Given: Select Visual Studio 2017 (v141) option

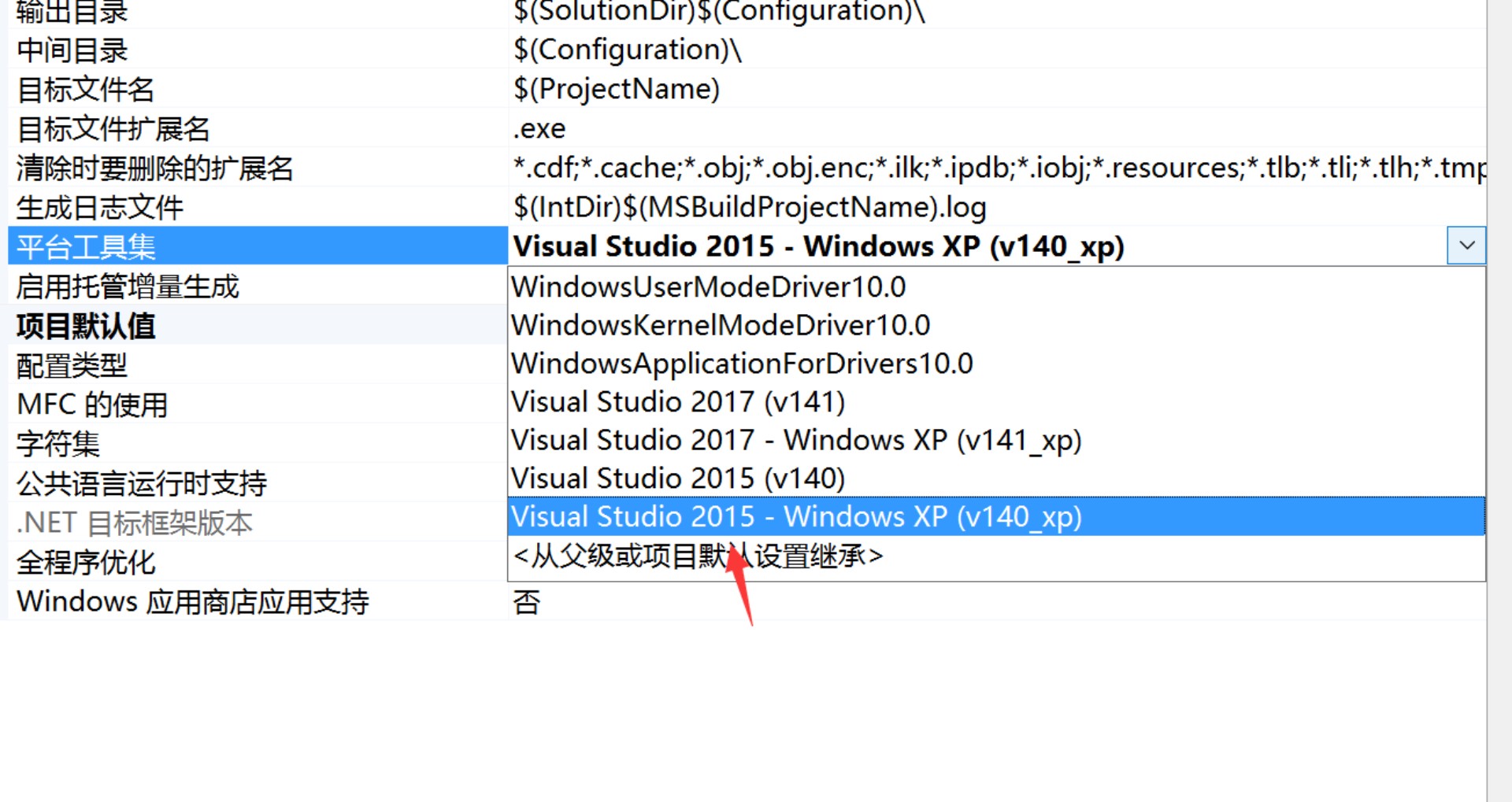Looking at the screenshot, I should click(677, 402).
